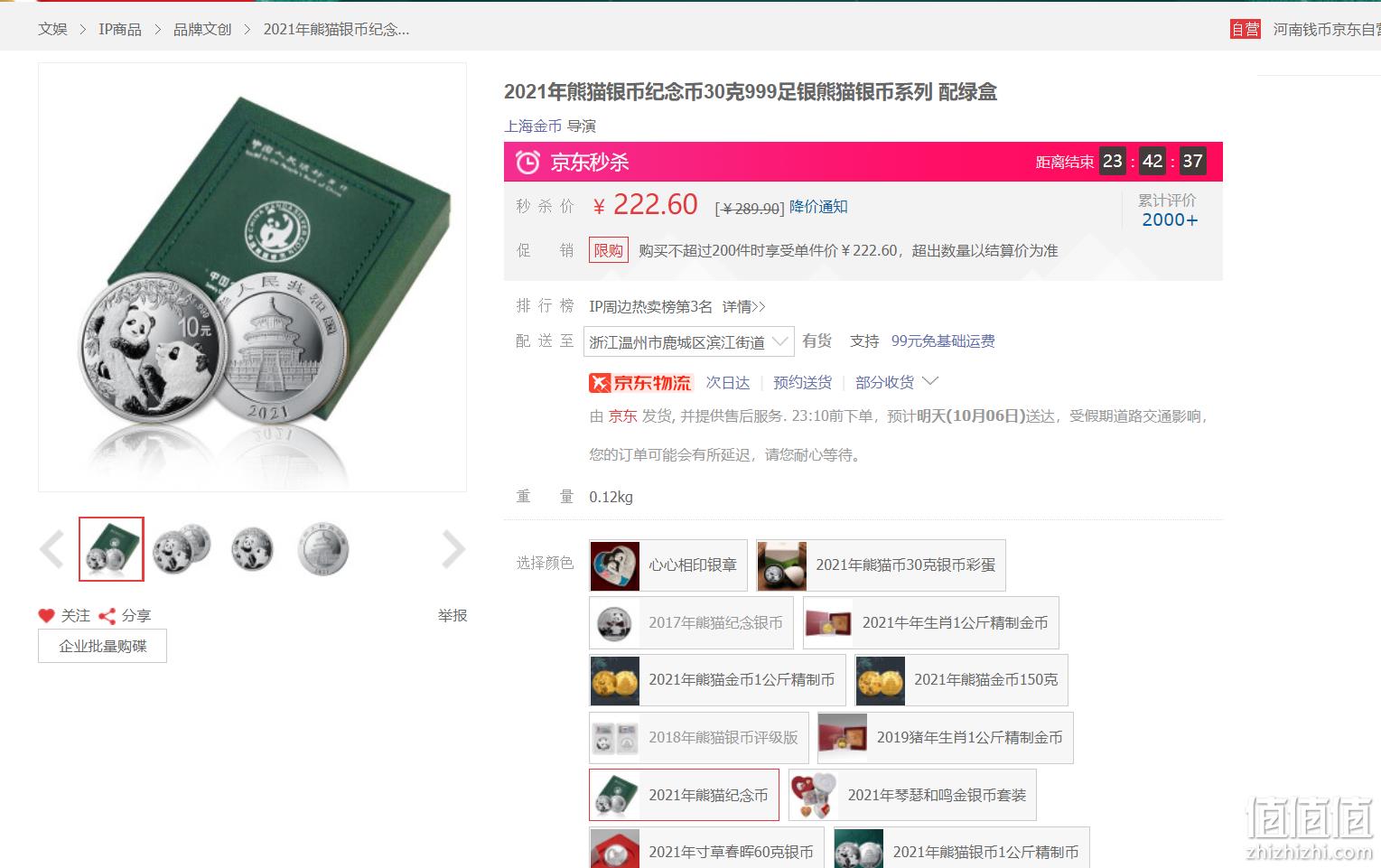
Task: Show previous thumbnails with left arrow
Action: 51,549
